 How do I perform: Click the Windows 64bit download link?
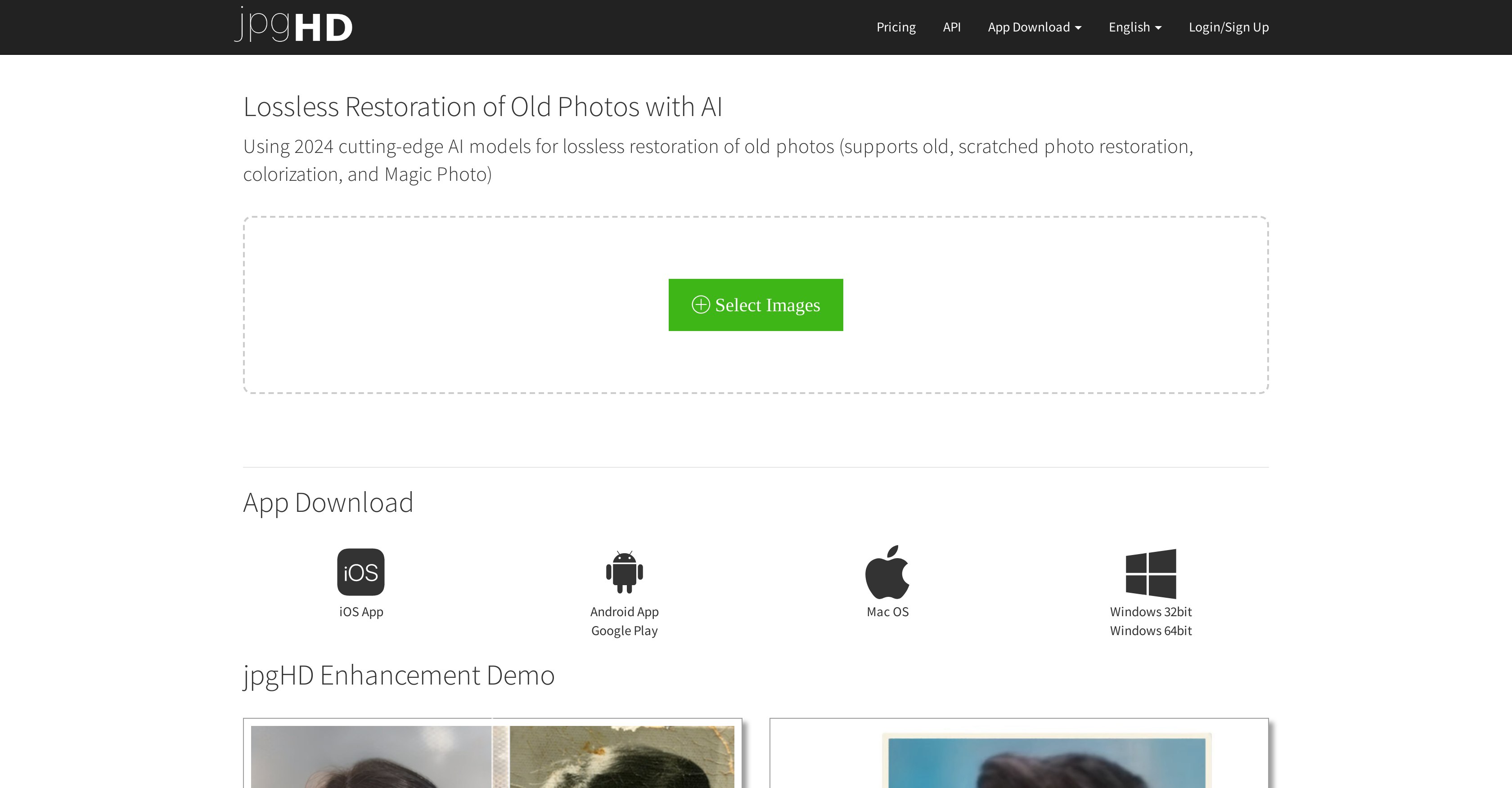point(1151,631)
